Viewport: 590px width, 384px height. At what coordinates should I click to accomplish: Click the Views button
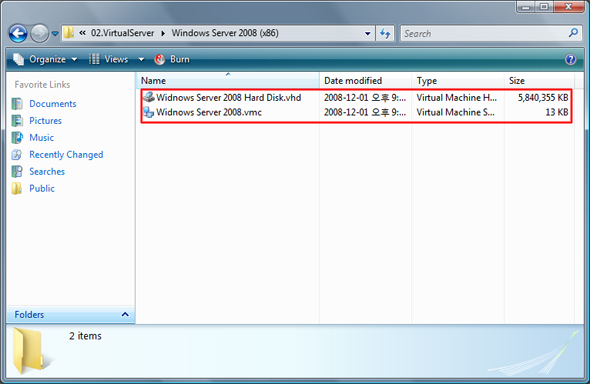[109, 59]
